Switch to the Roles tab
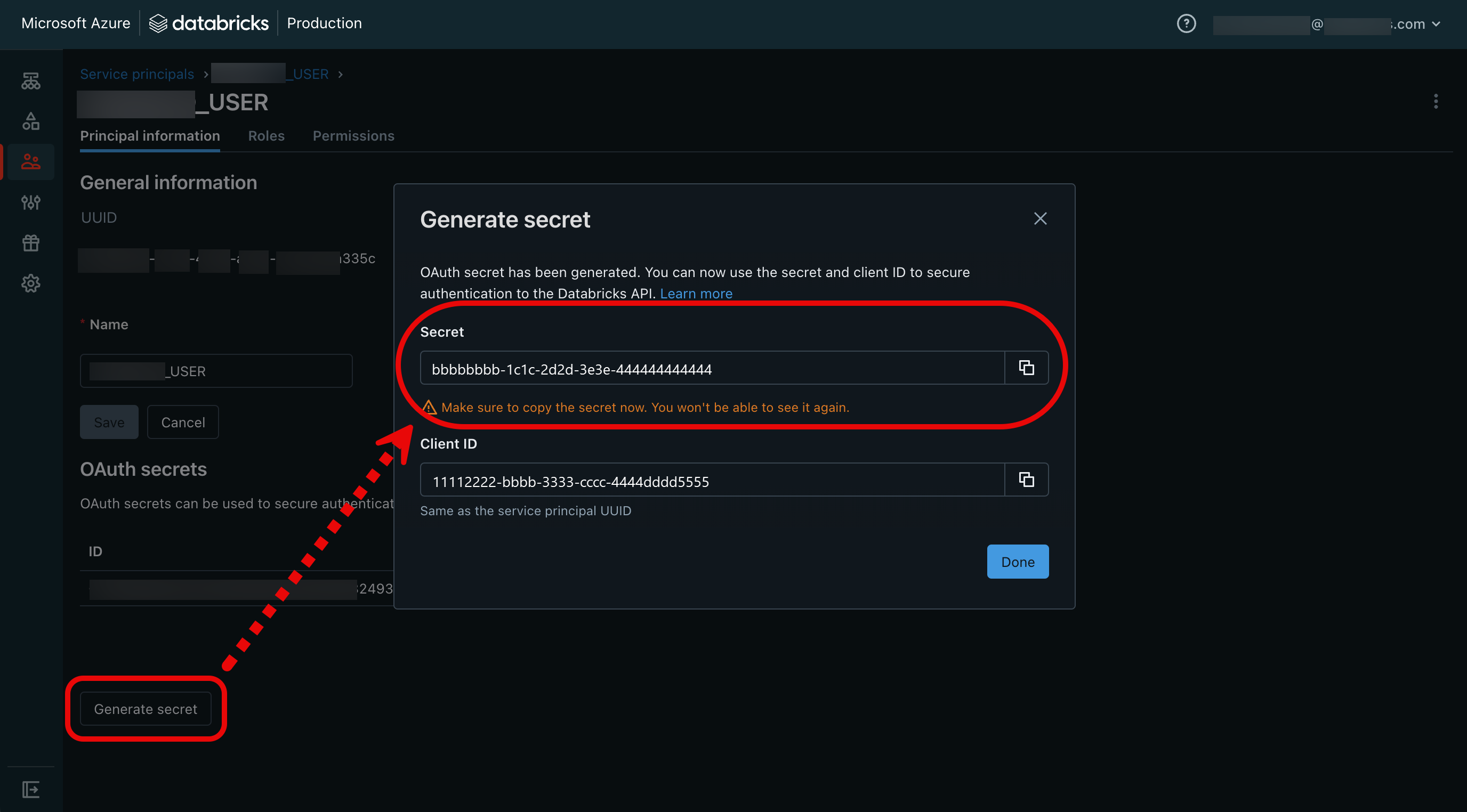 (x=266, y=135)
